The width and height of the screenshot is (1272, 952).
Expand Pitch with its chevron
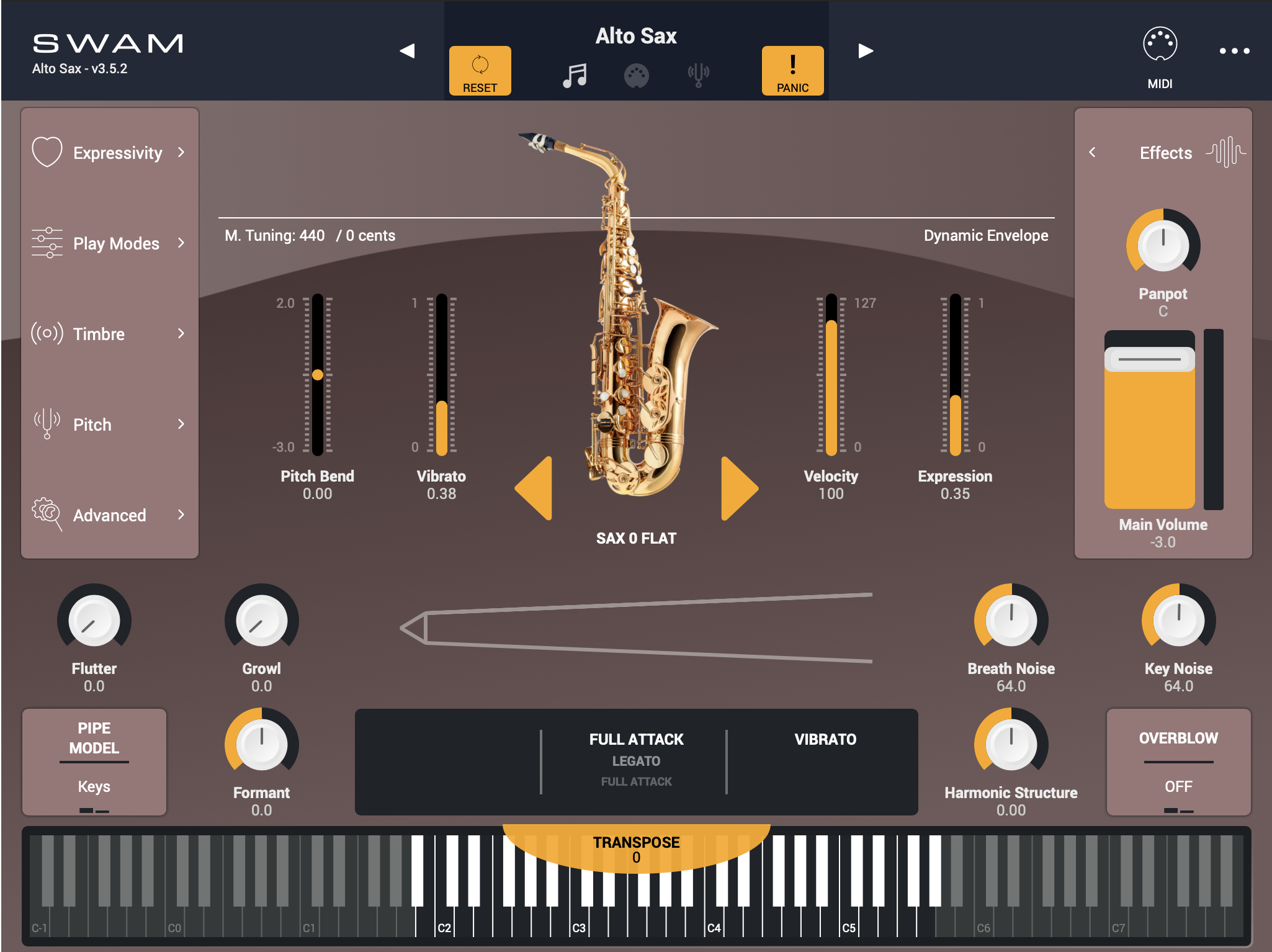(181, 424)
